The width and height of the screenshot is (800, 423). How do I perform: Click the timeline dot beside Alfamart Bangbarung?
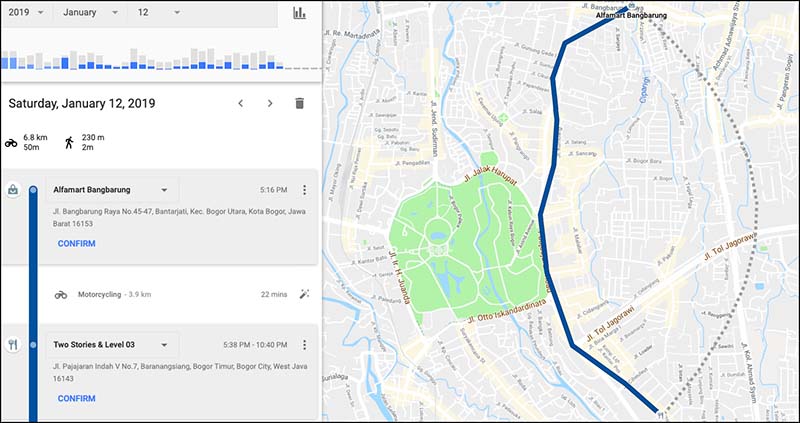coord(33,190)
